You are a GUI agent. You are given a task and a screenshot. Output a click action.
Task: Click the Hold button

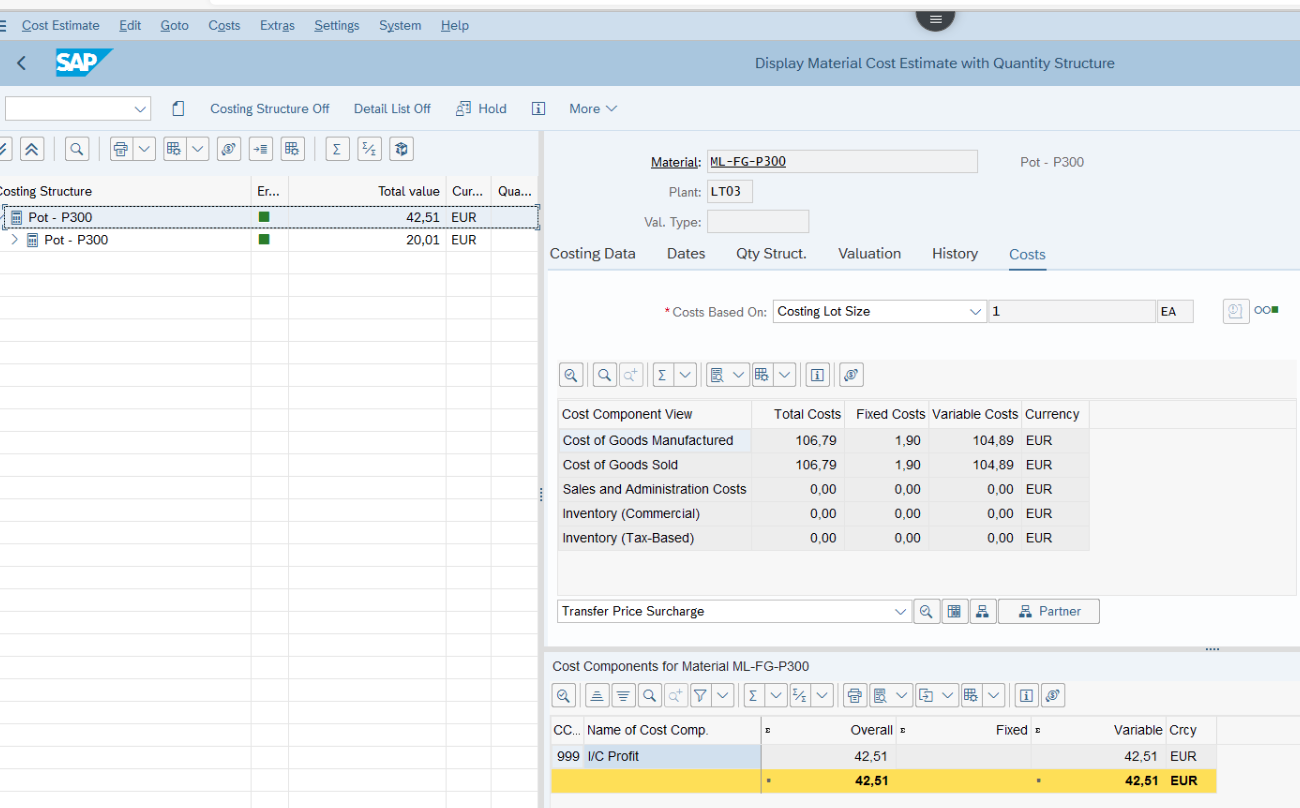[x=481, y=109]
